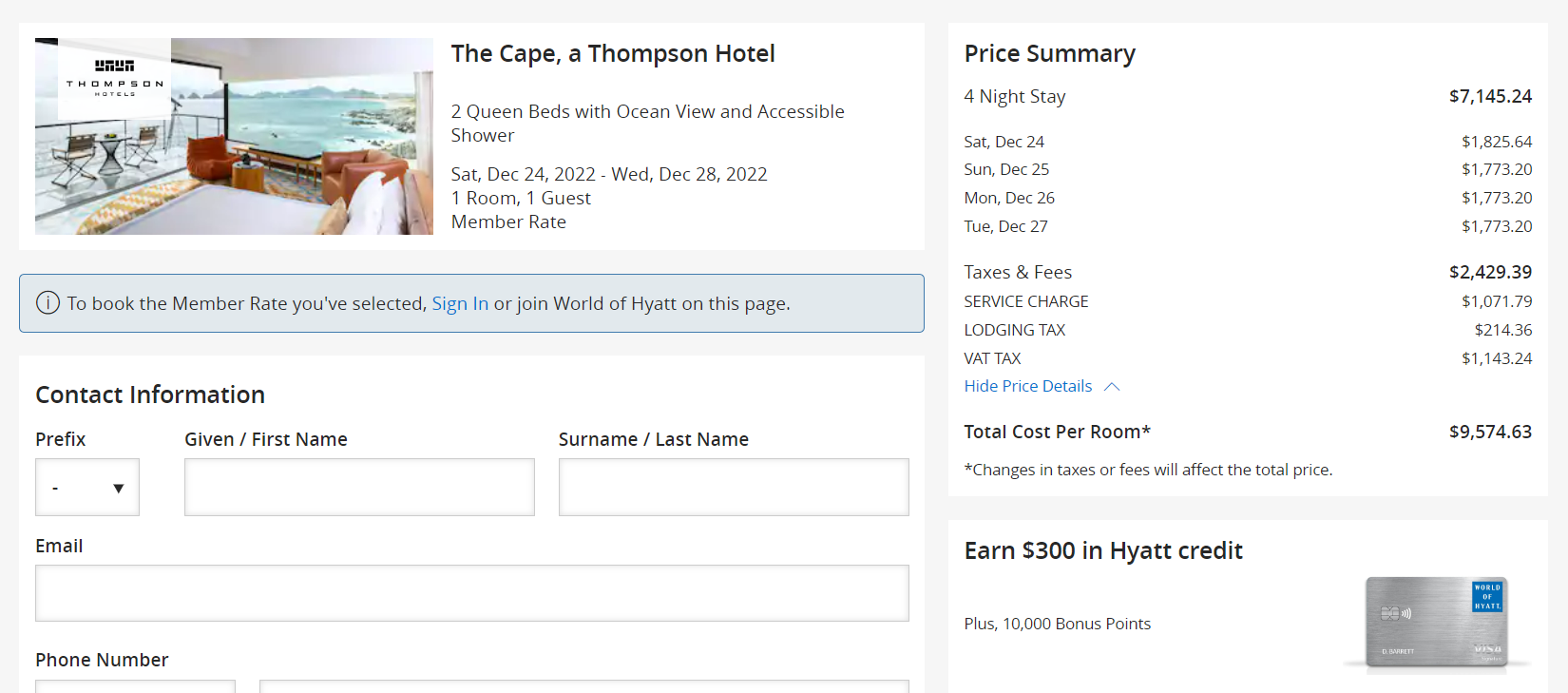Open the hotel room photo
Image resolution: width=1568 pixels, height=693 pixels.
[234, 136]
